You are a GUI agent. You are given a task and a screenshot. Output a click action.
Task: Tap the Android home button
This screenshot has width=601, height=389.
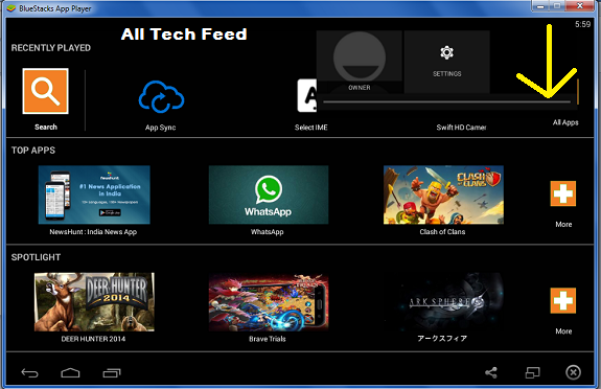(71, 373)
